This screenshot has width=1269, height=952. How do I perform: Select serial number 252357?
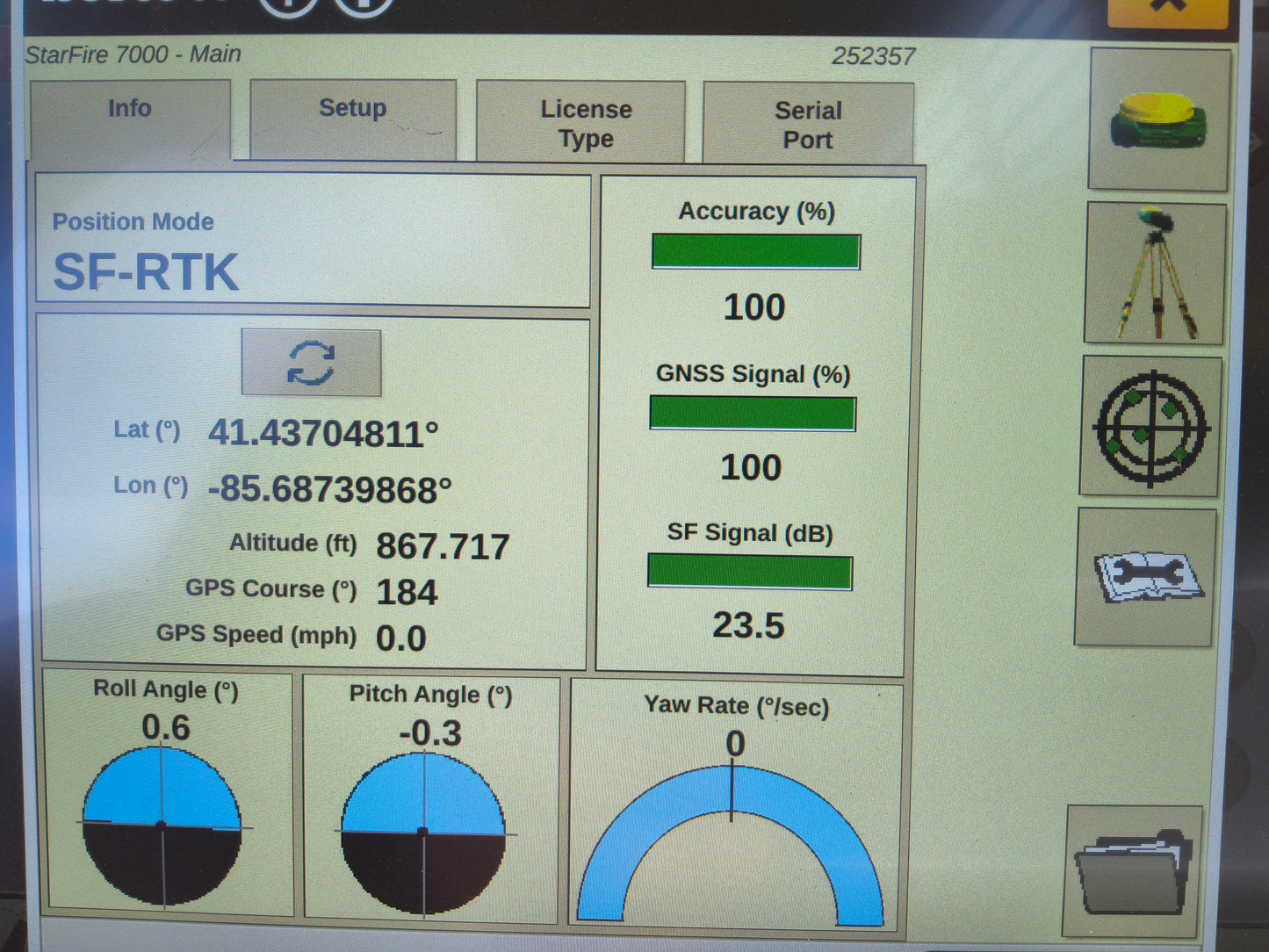874,56
